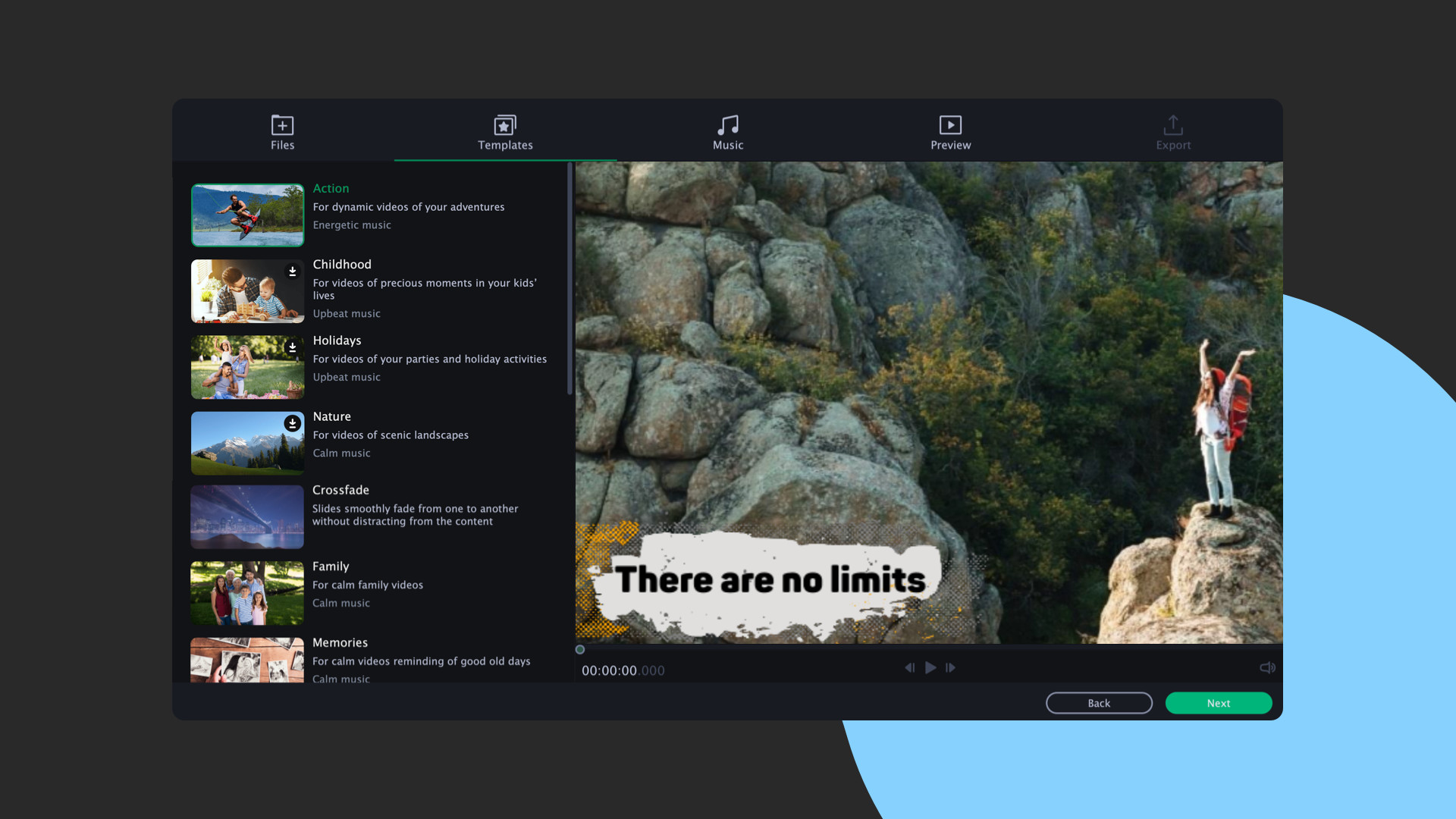Download the Childhood template

tap(293, 270)
